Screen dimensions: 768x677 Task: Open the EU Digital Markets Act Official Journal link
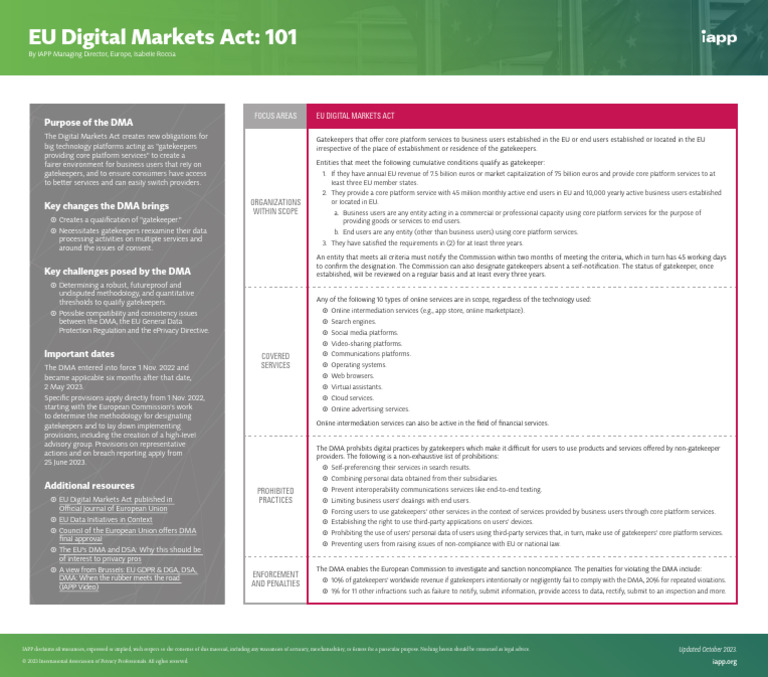(x=116, y=504)
